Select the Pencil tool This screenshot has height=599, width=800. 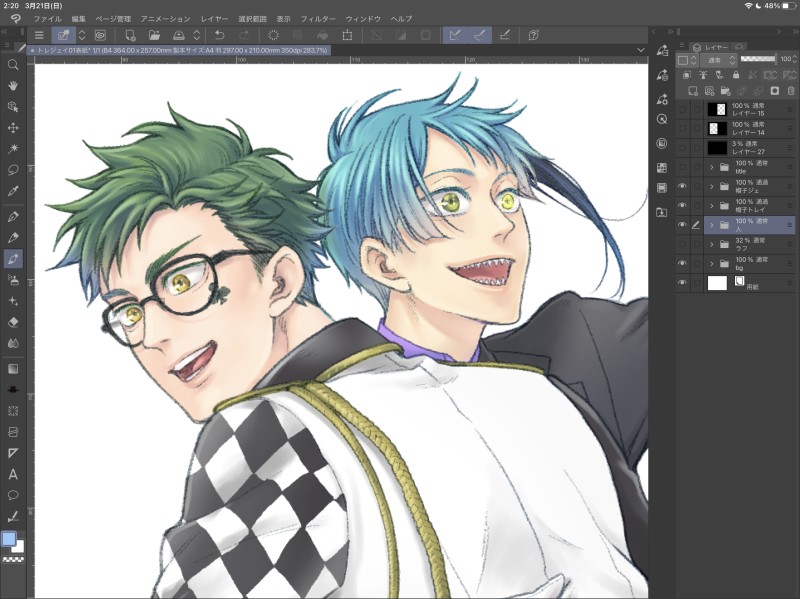[13, 237]
